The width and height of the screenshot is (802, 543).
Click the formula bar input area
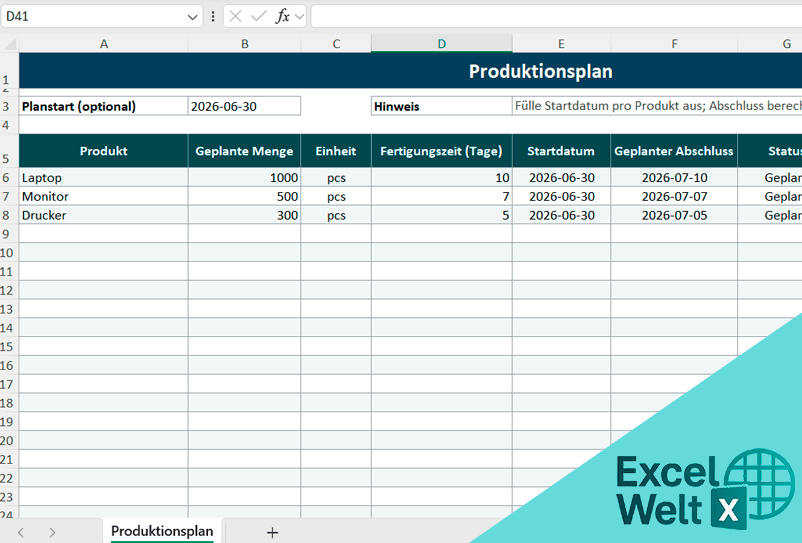pyautogui.click(x=556, y=16)
